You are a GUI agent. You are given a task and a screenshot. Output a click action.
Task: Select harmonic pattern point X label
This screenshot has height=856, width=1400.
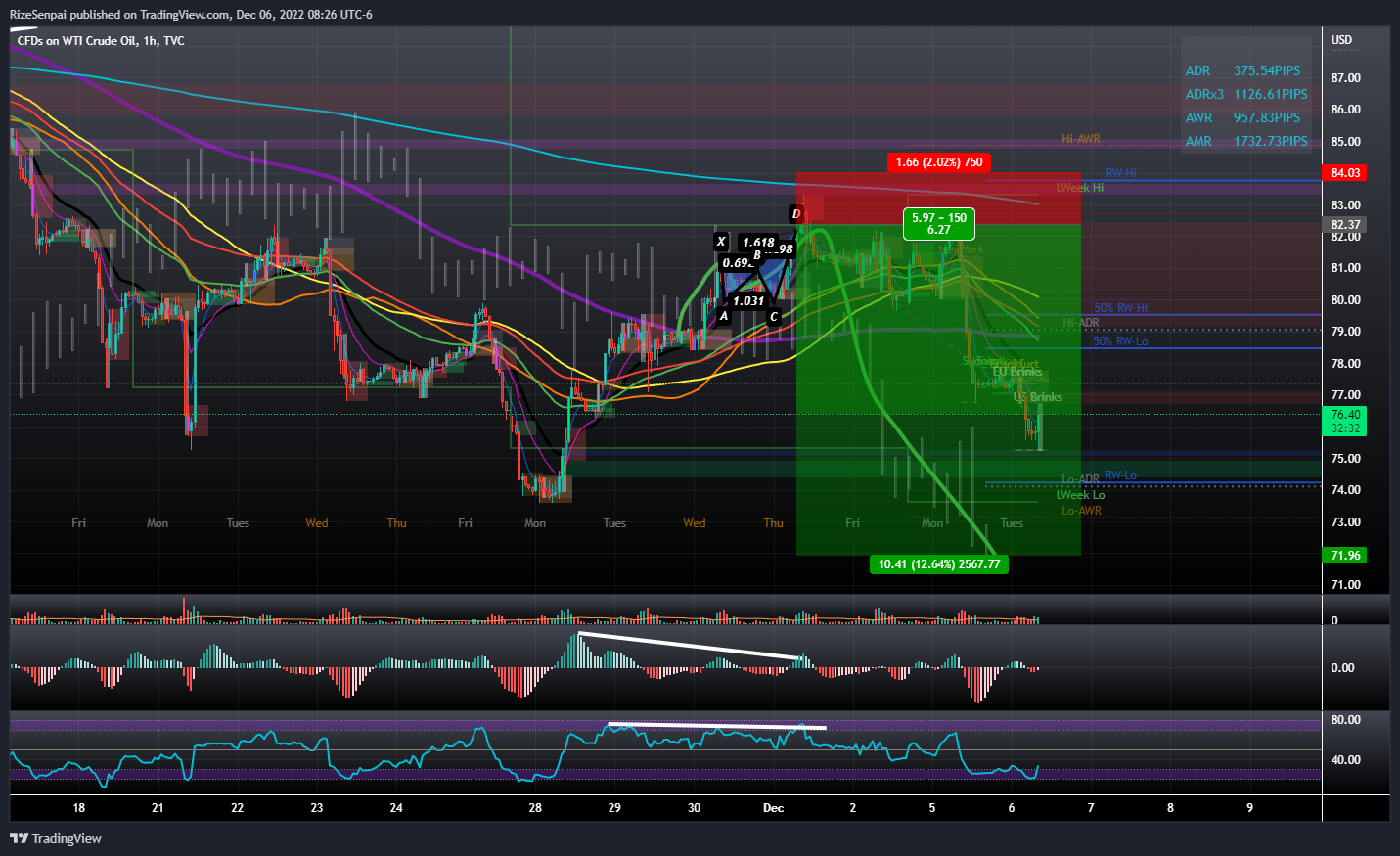click(721, 241)
